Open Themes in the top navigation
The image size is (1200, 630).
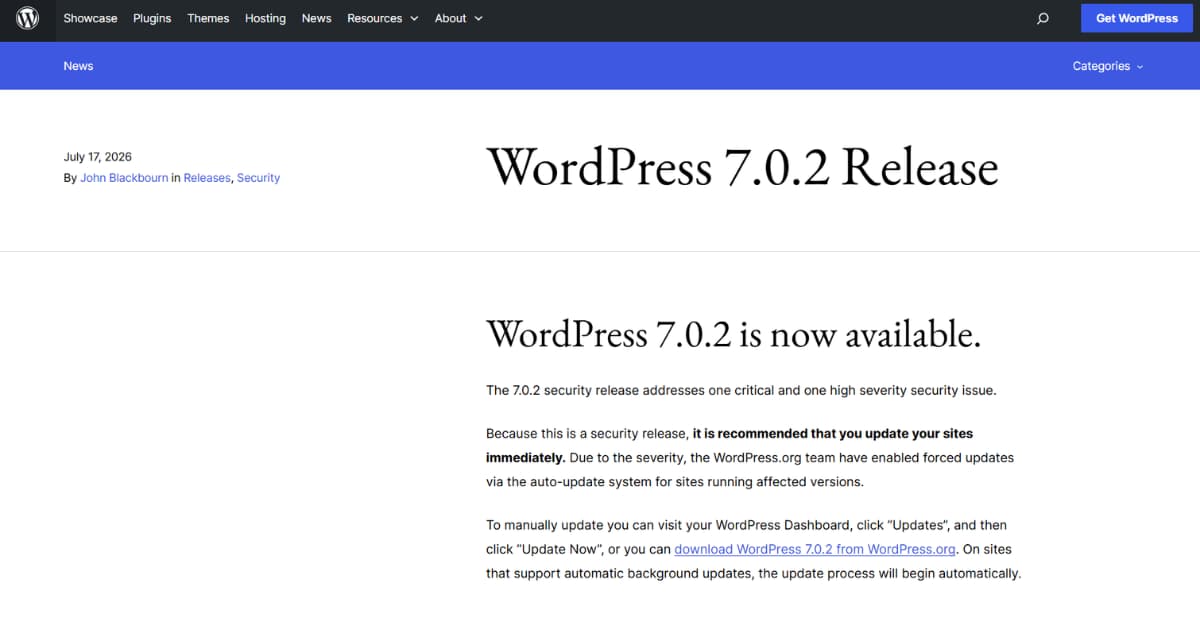tap(208, 18)
